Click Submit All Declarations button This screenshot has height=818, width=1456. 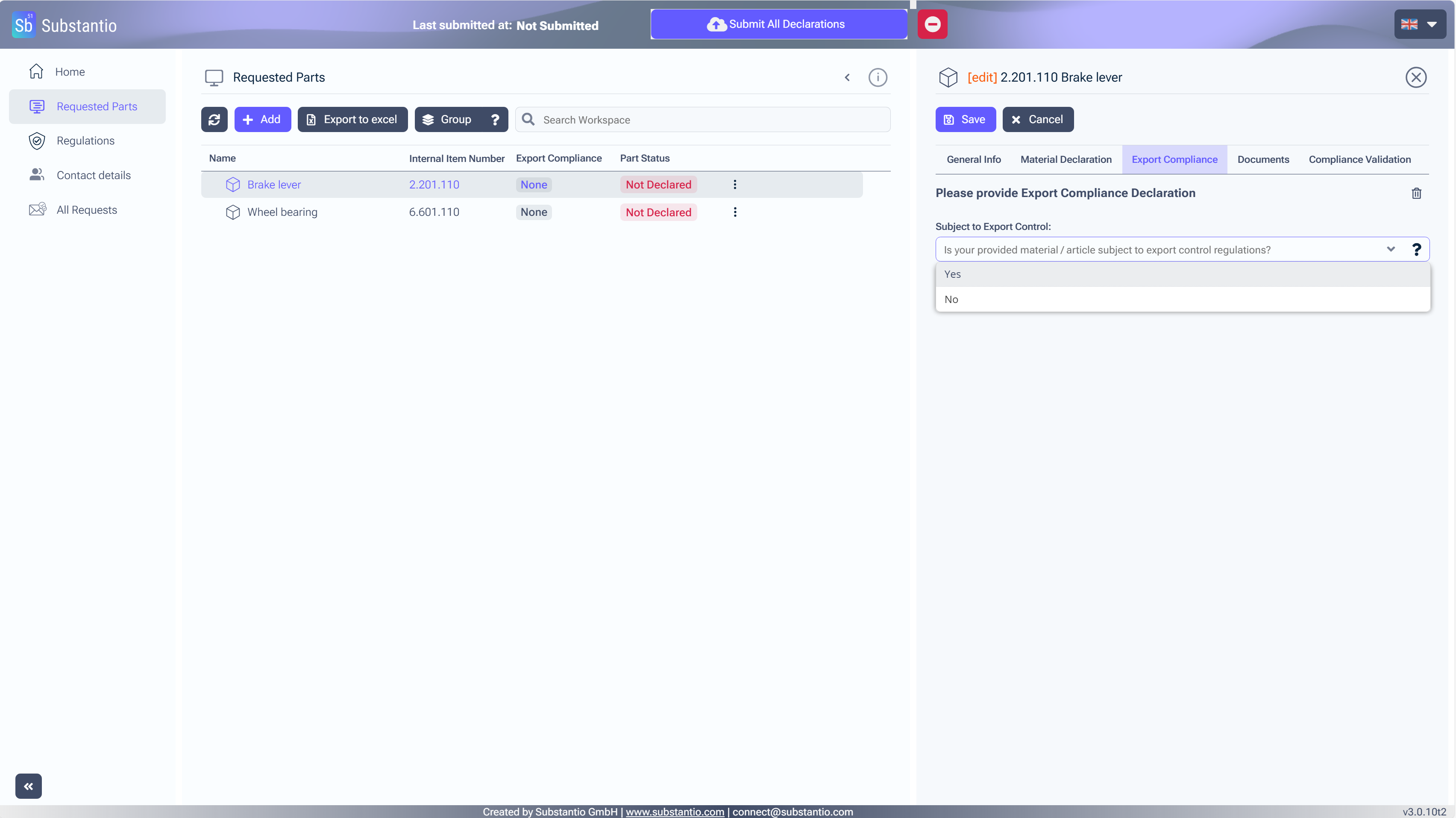tap(778, 24)
